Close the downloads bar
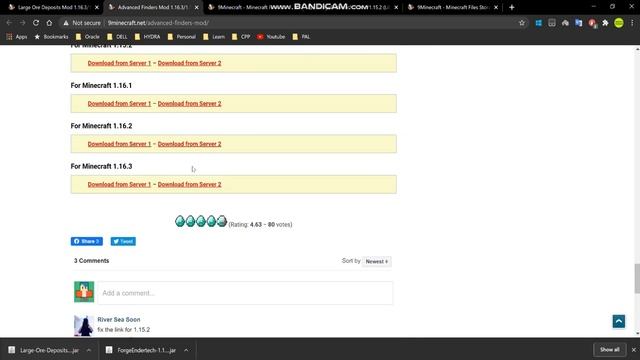This screenshot has height=360, width=640. coord(633,350)
